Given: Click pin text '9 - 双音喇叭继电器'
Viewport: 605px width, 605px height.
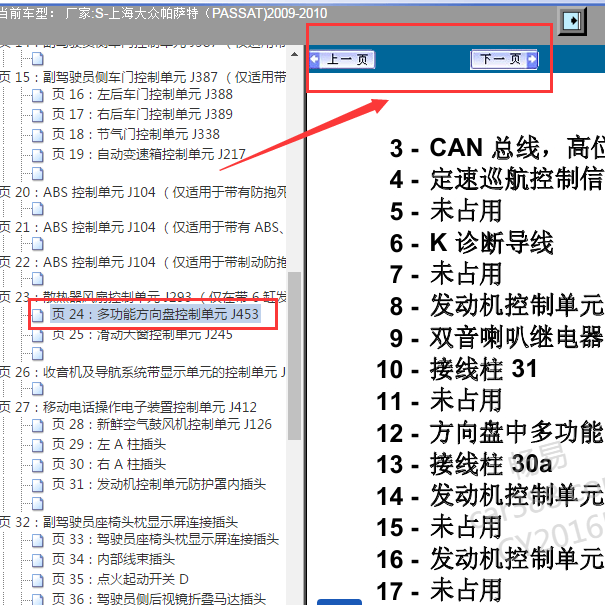Looking at the screenshot, I should pos(496,338).
